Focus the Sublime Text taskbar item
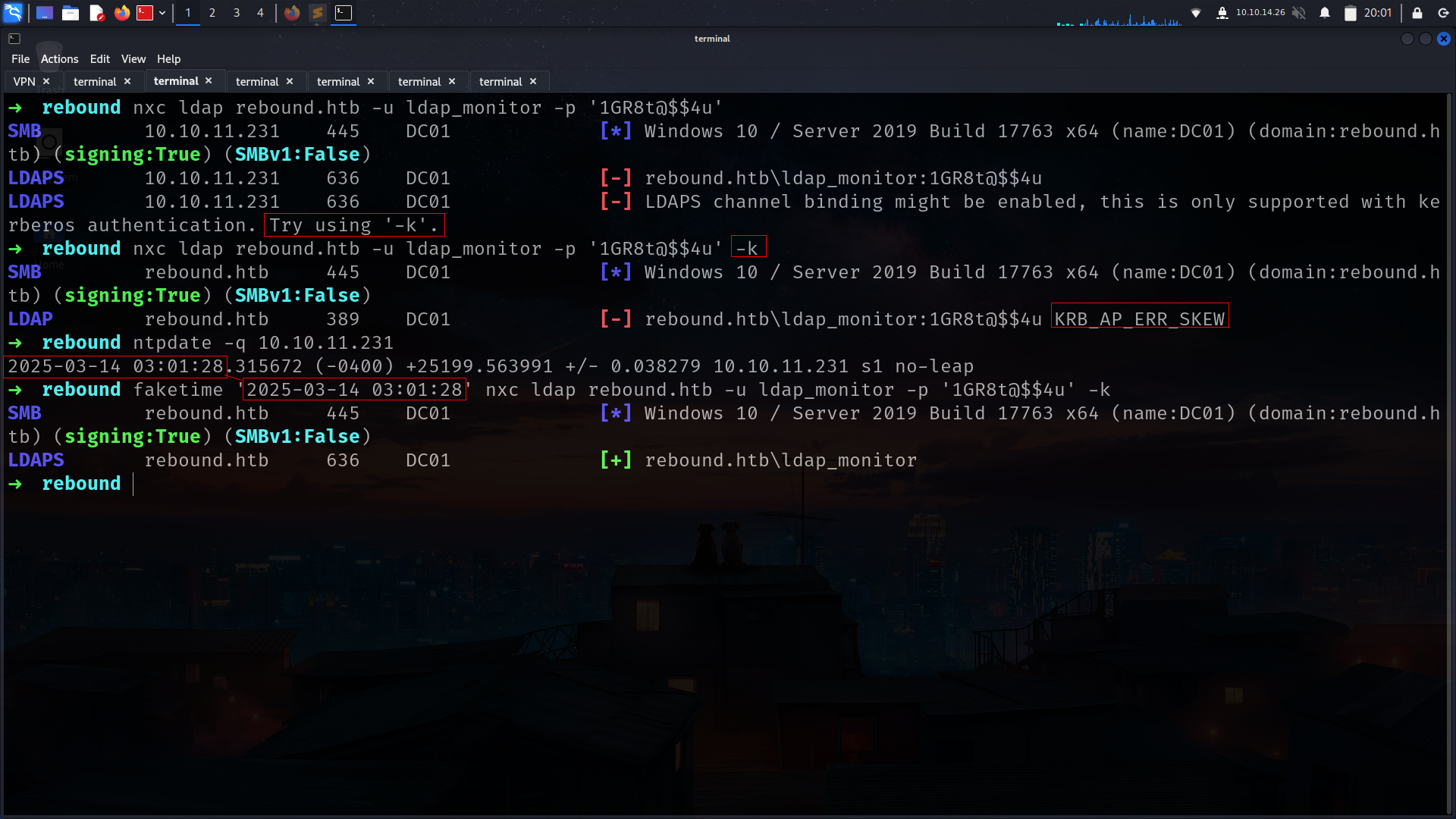The width and height of the screenshot is (1456, 819). tap(318, 12)
